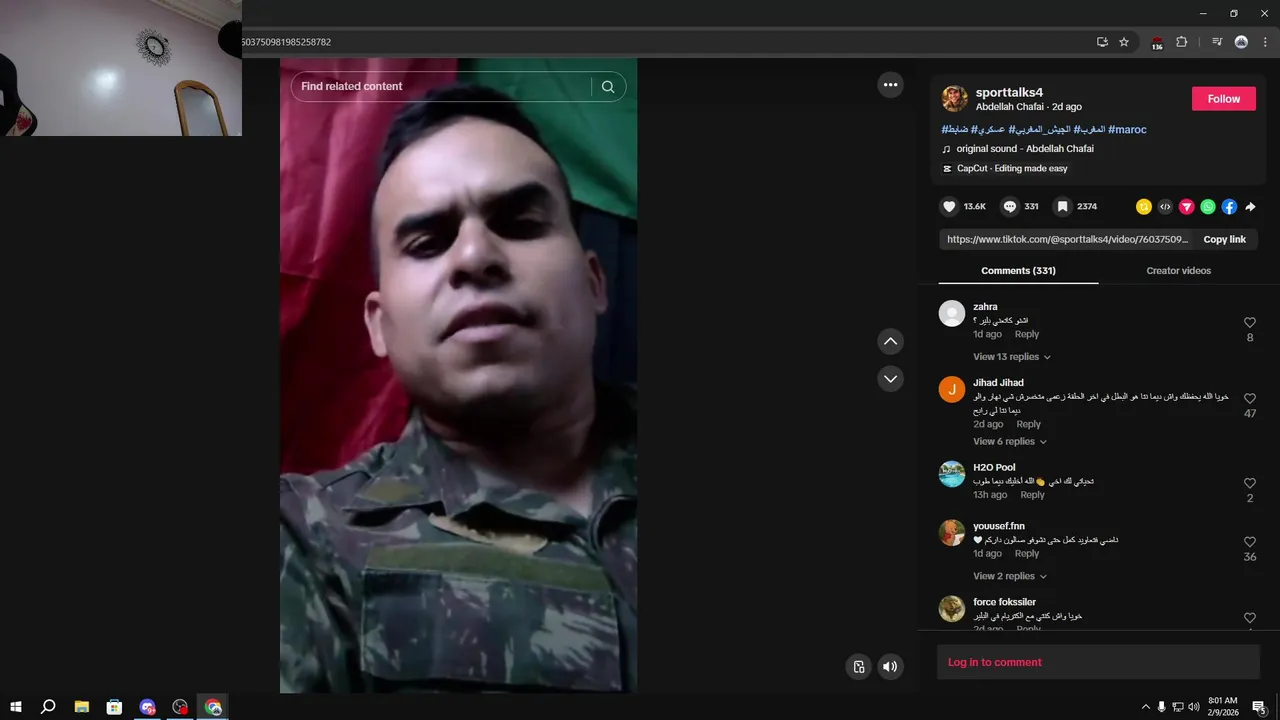Image resolution: width=1280 pixels, height=720 pixels.
Task: Go to the next video with the down arrow
Action: point(890,379)
